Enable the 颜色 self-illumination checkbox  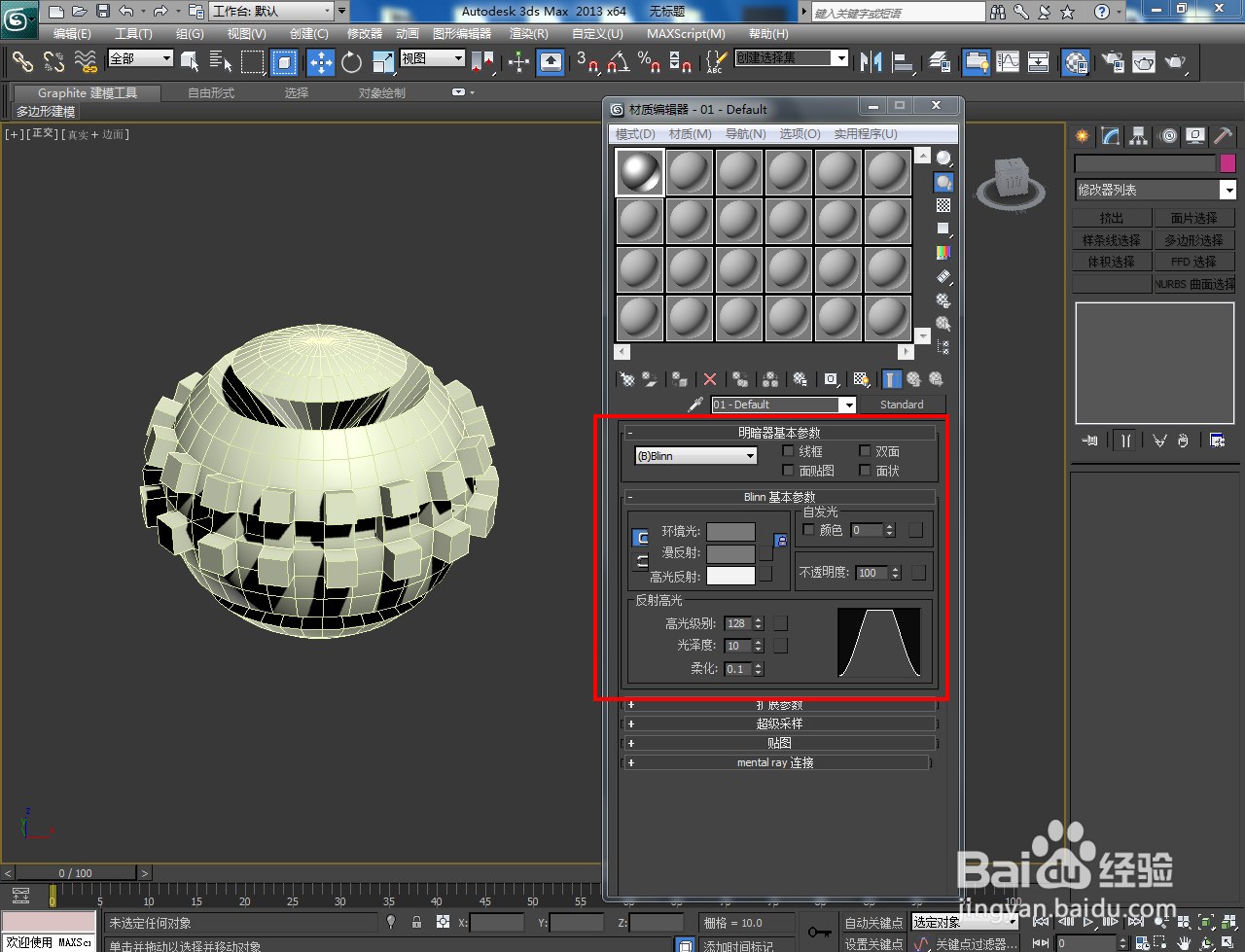(808, 530)
